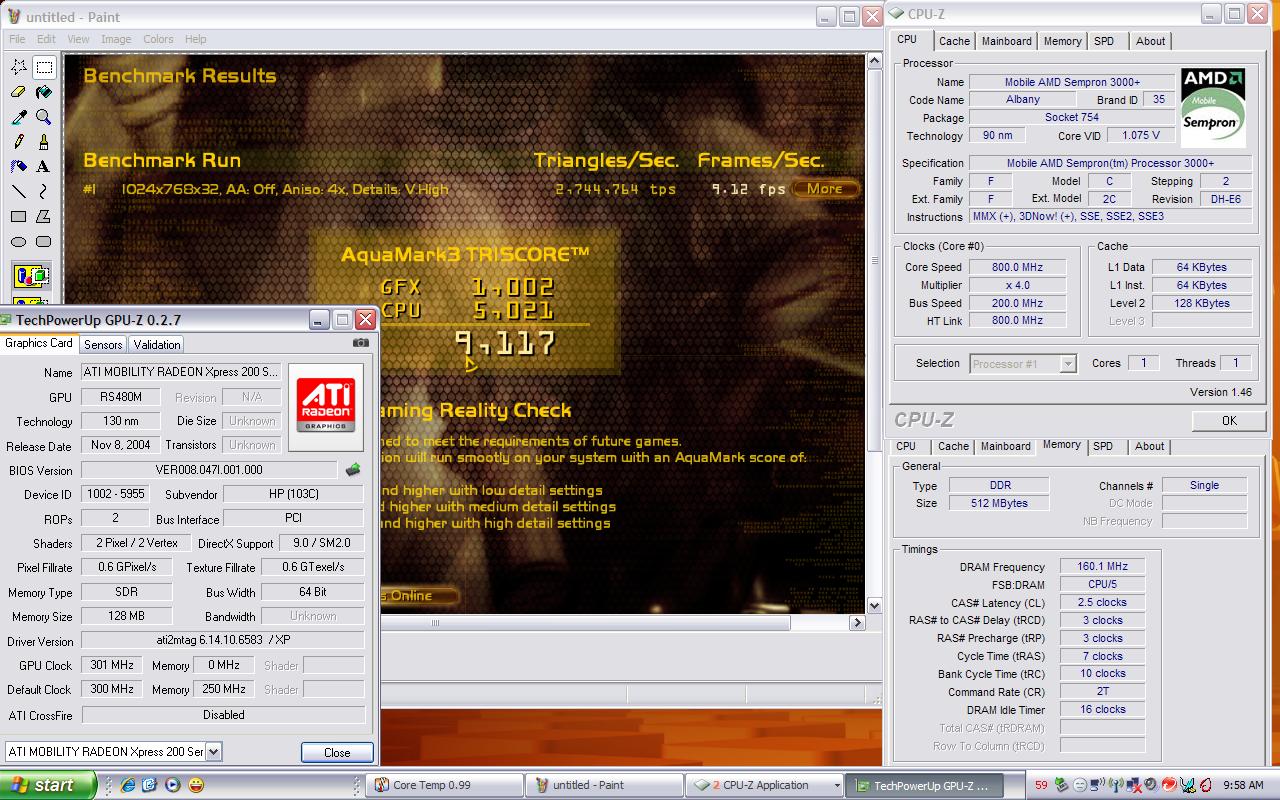Screen dimensions: 1280x800
Task: Click the Paint vertical scrollbar down arrow
Action: (x=874, y=604)
